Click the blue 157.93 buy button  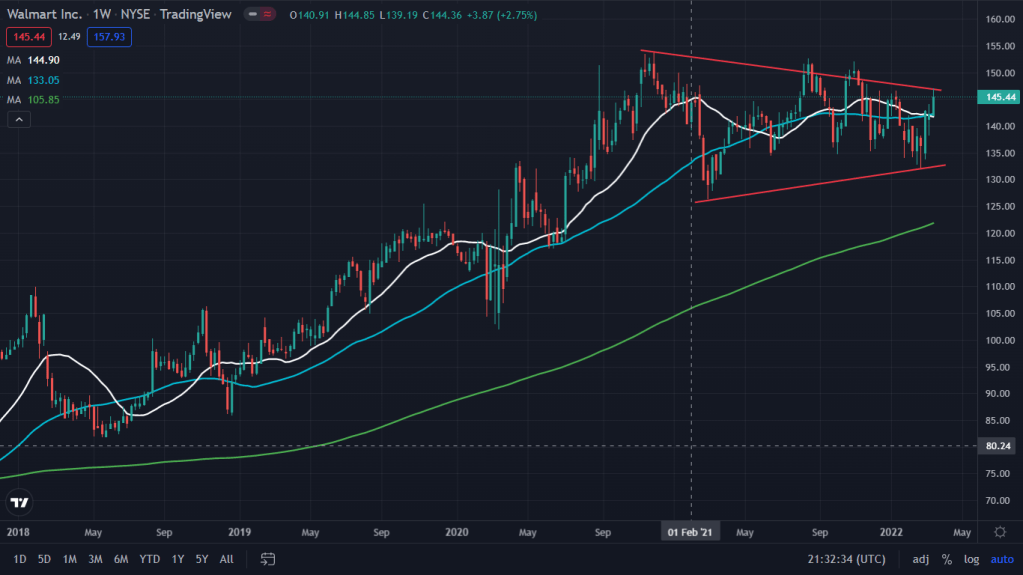click(108, 37)
